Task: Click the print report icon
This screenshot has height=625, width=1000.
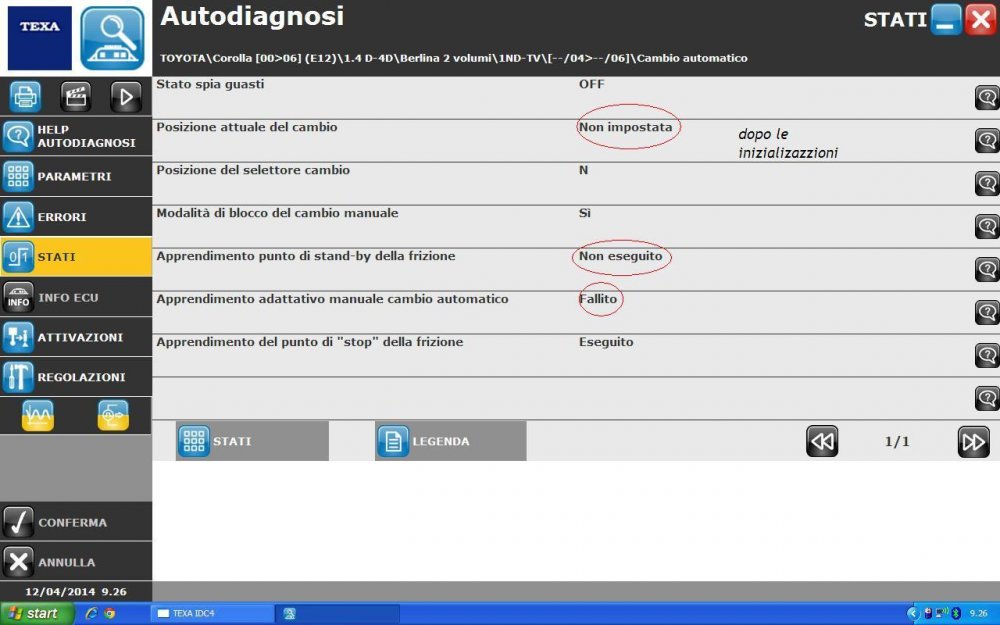Action: tap(23, 96)
